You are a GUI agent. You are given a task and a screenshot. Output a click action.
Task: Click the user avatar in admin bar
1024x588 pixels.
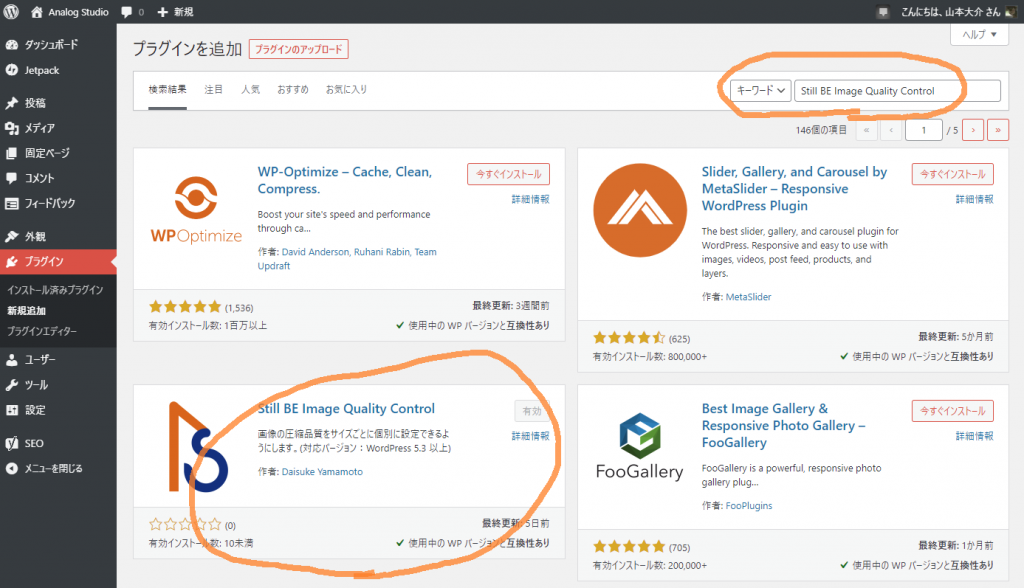(1011, 12)
